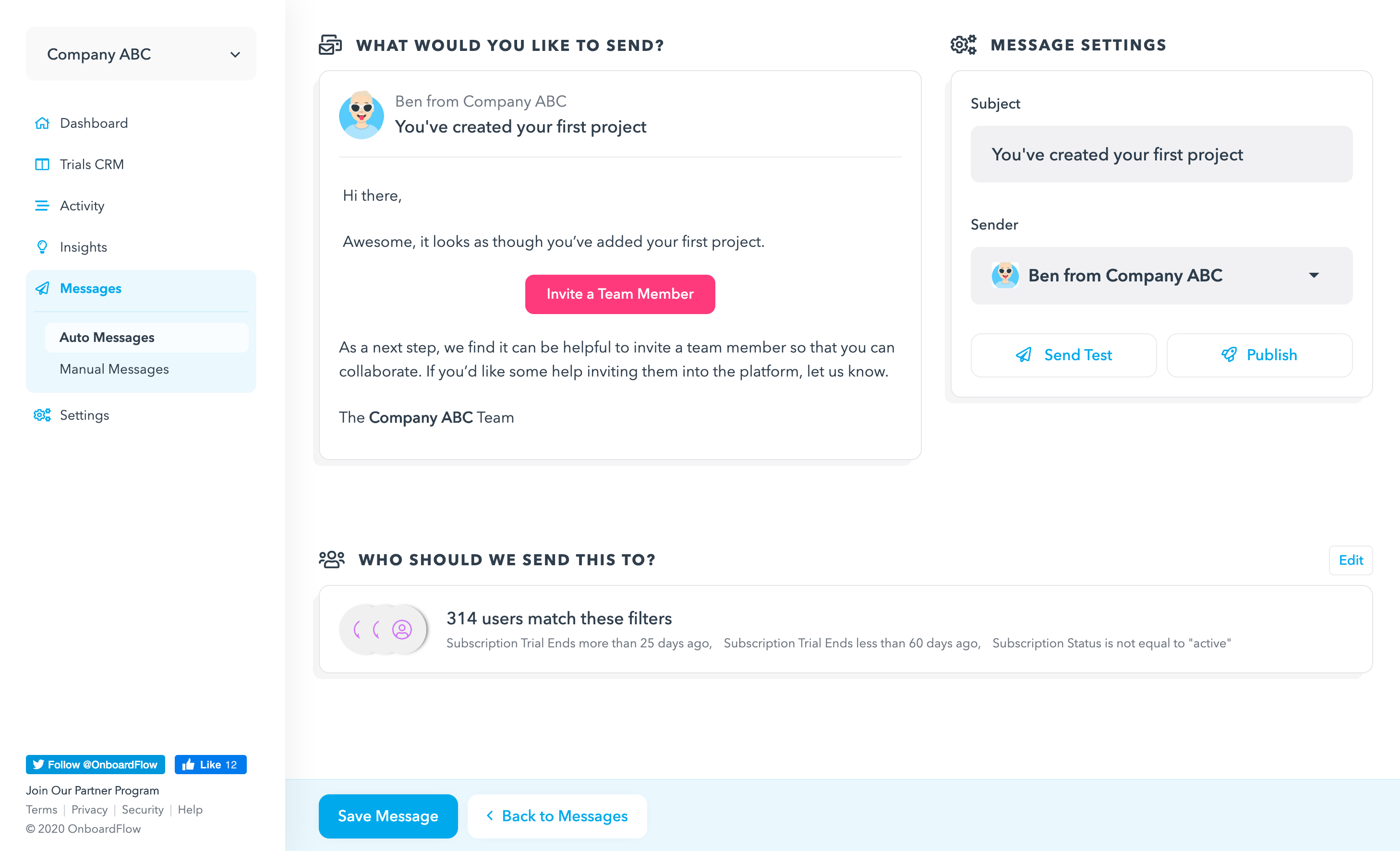
Task: Click the Subject input field
Action: point(1161,155)
